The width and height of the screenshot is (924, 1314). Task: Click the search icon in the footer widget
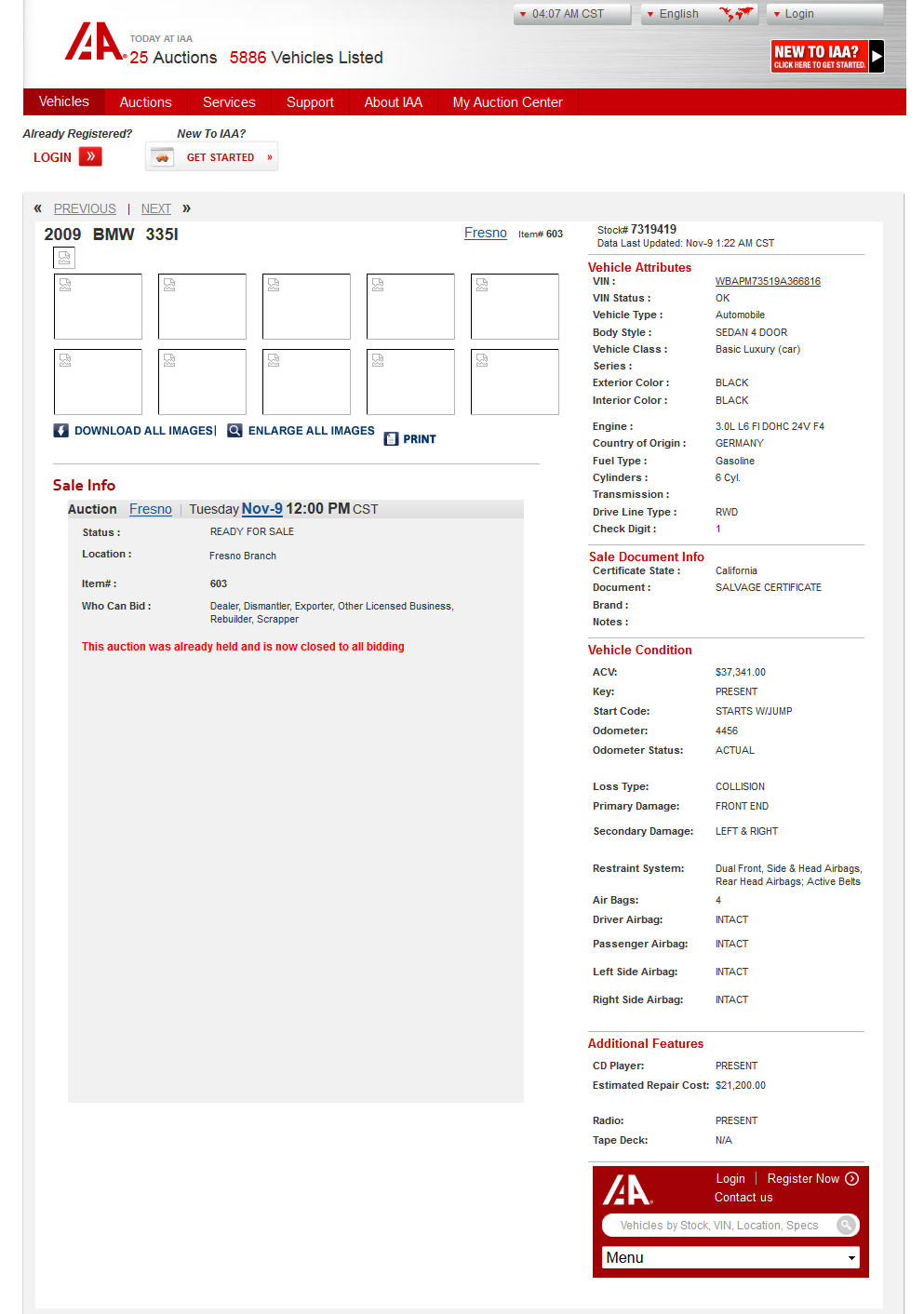[x=846, y=1225]
